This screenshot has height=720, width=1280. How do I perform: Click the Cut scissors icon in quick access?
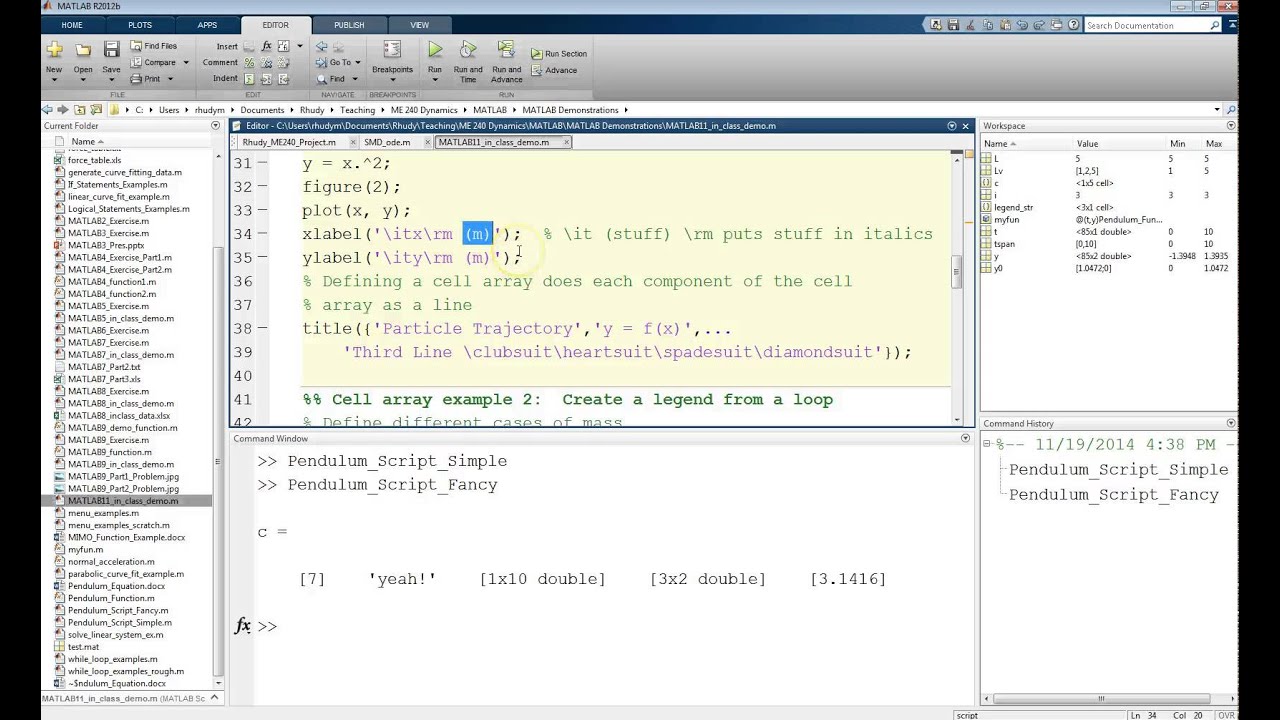coord(970,25)
